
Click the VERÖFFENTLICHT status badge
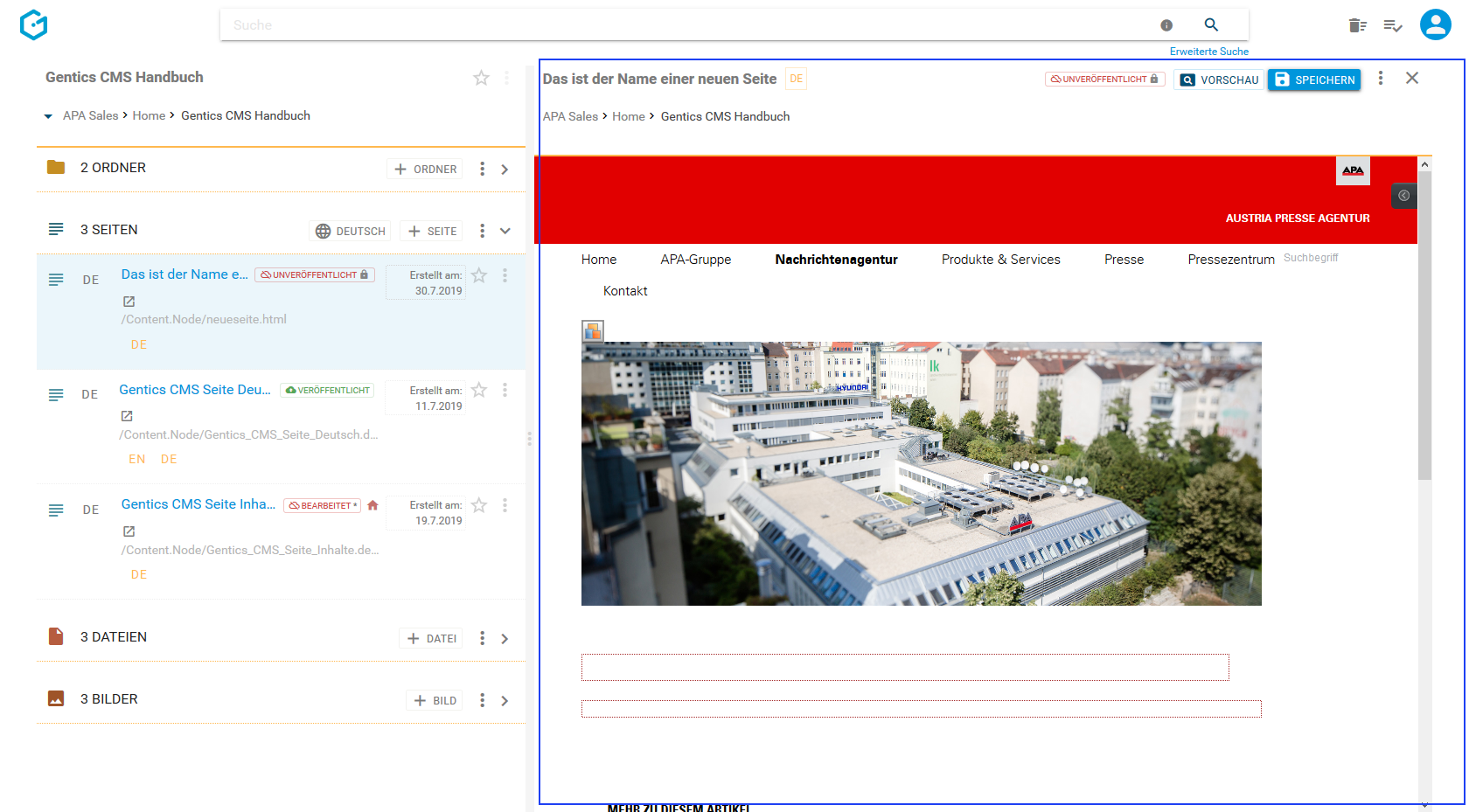tap(327, 390)
